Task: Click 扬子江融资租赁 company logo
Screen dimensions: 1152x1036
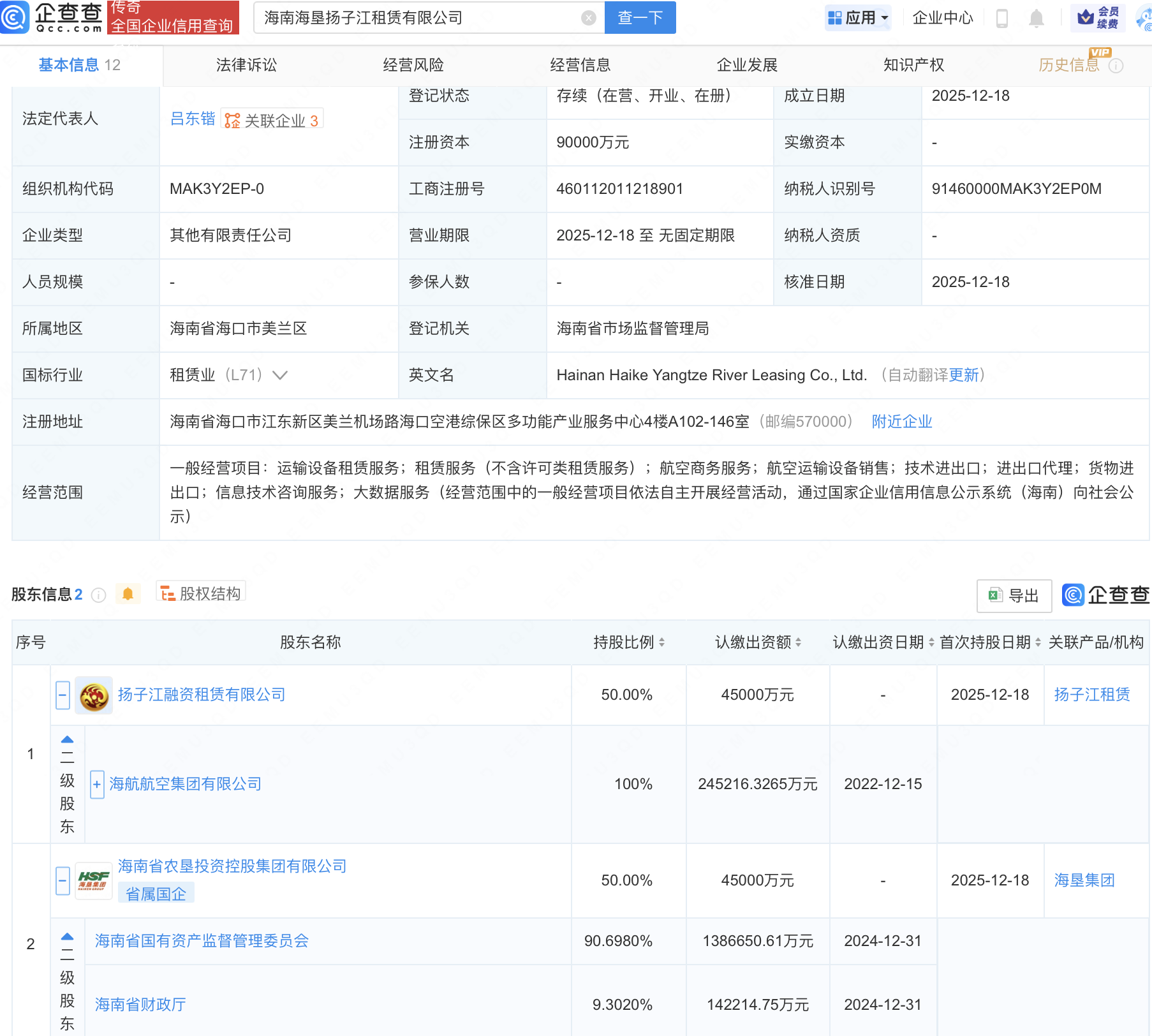Action: (x=94, y=695)
